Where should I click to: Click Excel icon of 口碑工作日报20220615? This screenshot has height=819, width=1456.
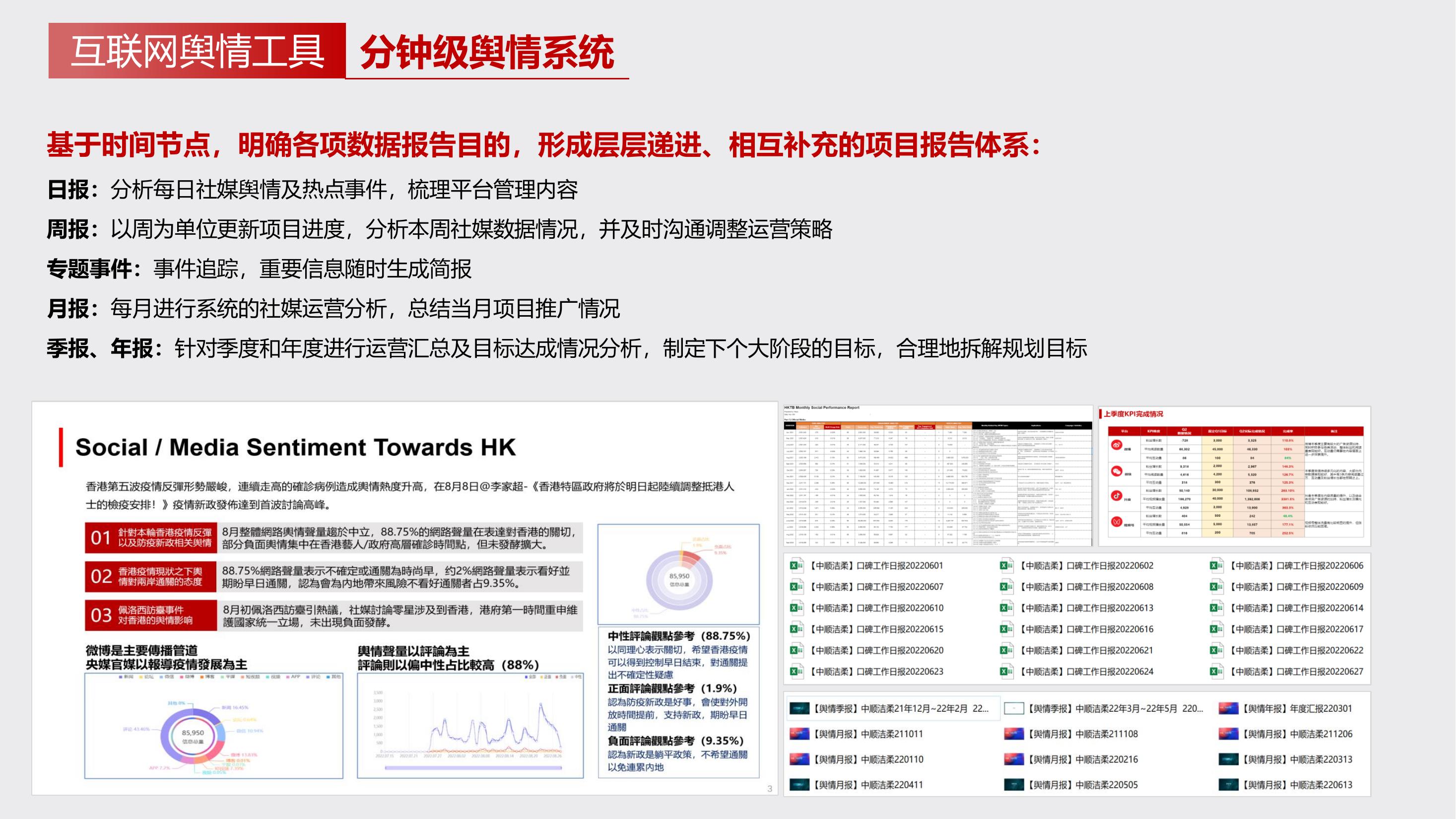coord(797,629)
